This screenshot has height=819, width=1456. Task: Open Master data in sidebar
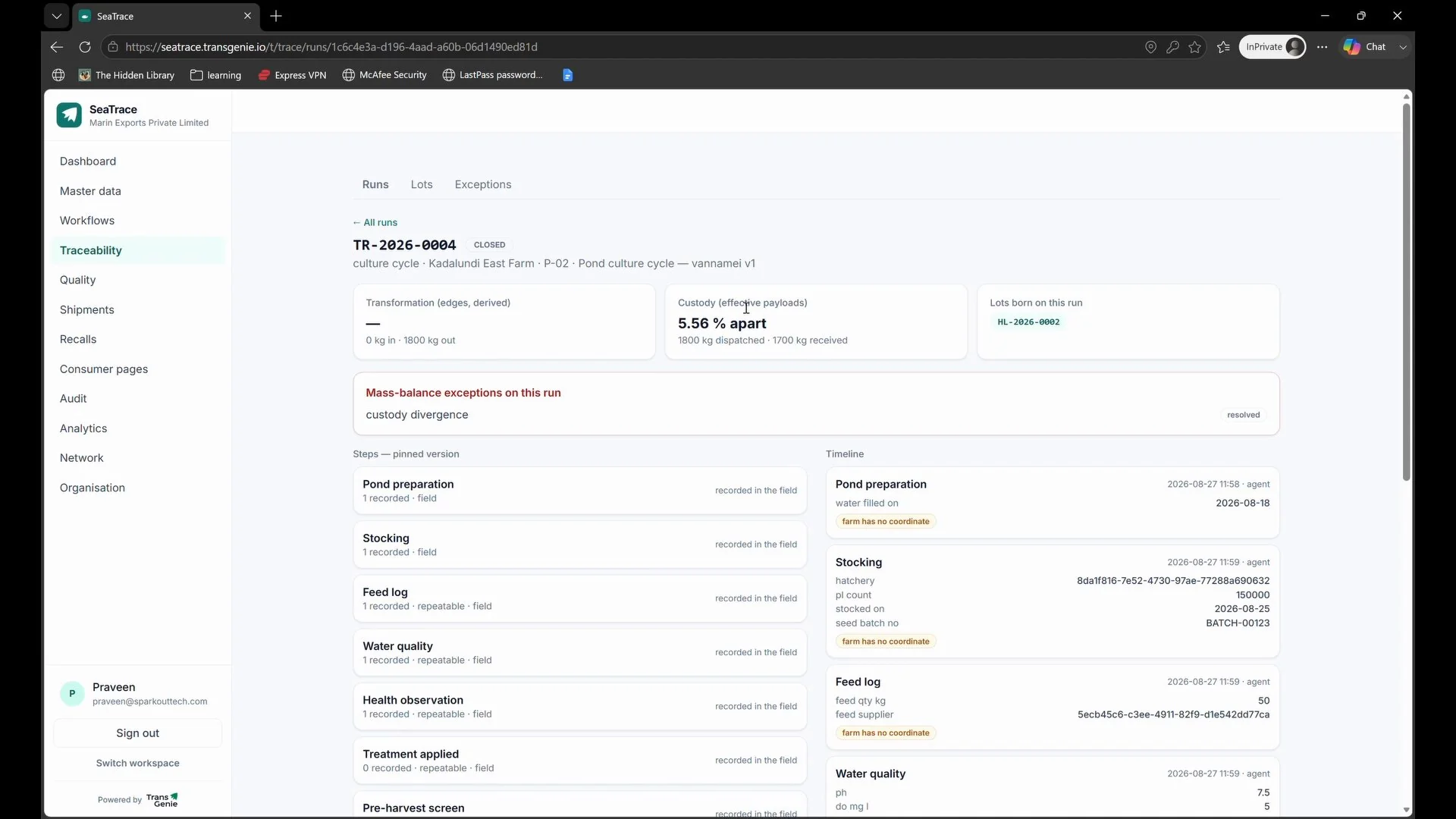pyautogui.click(x=138, y=191)
